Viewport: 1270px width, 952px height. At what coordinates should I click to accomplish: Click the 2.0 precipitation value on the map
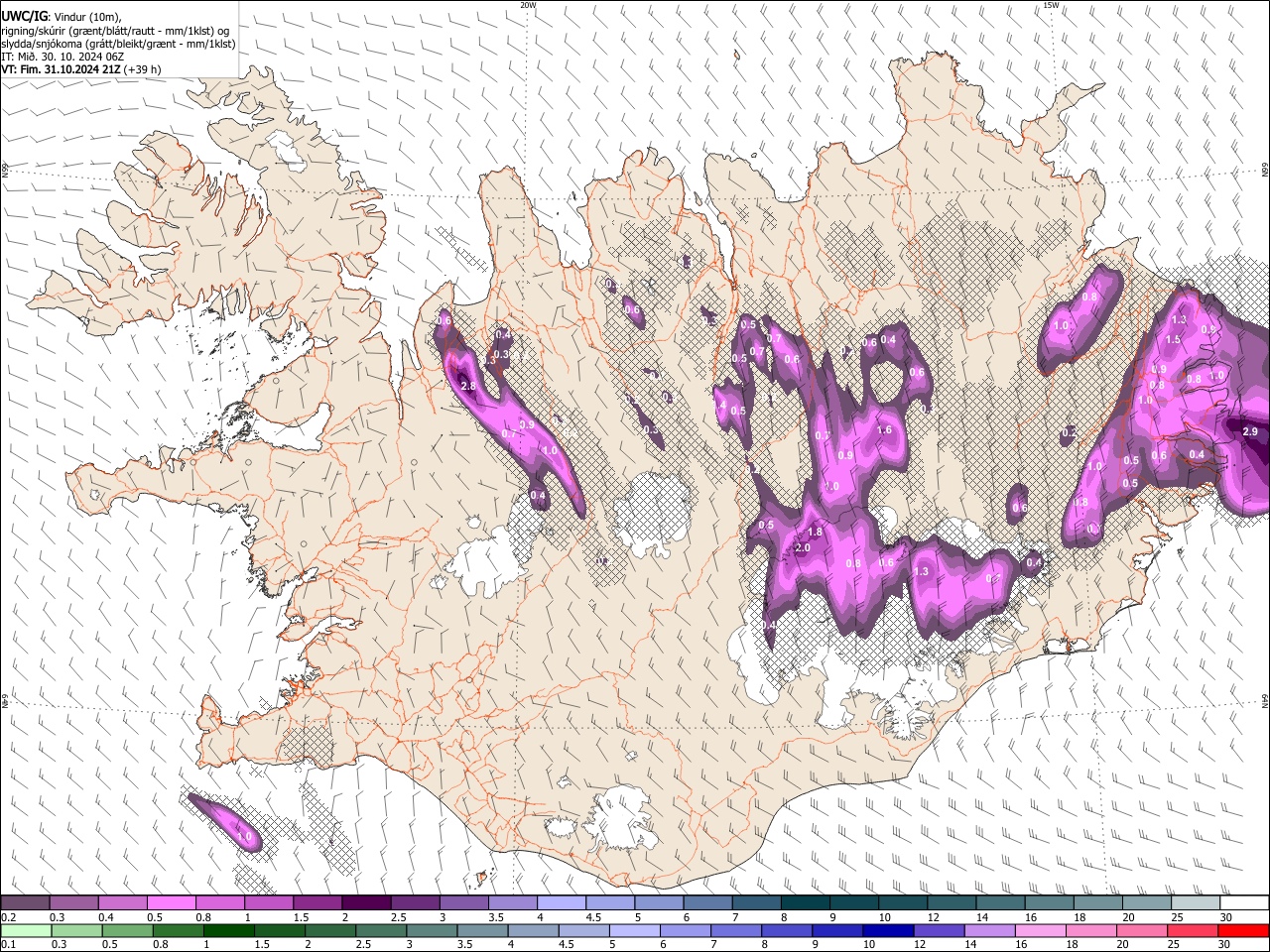(804, 547)
